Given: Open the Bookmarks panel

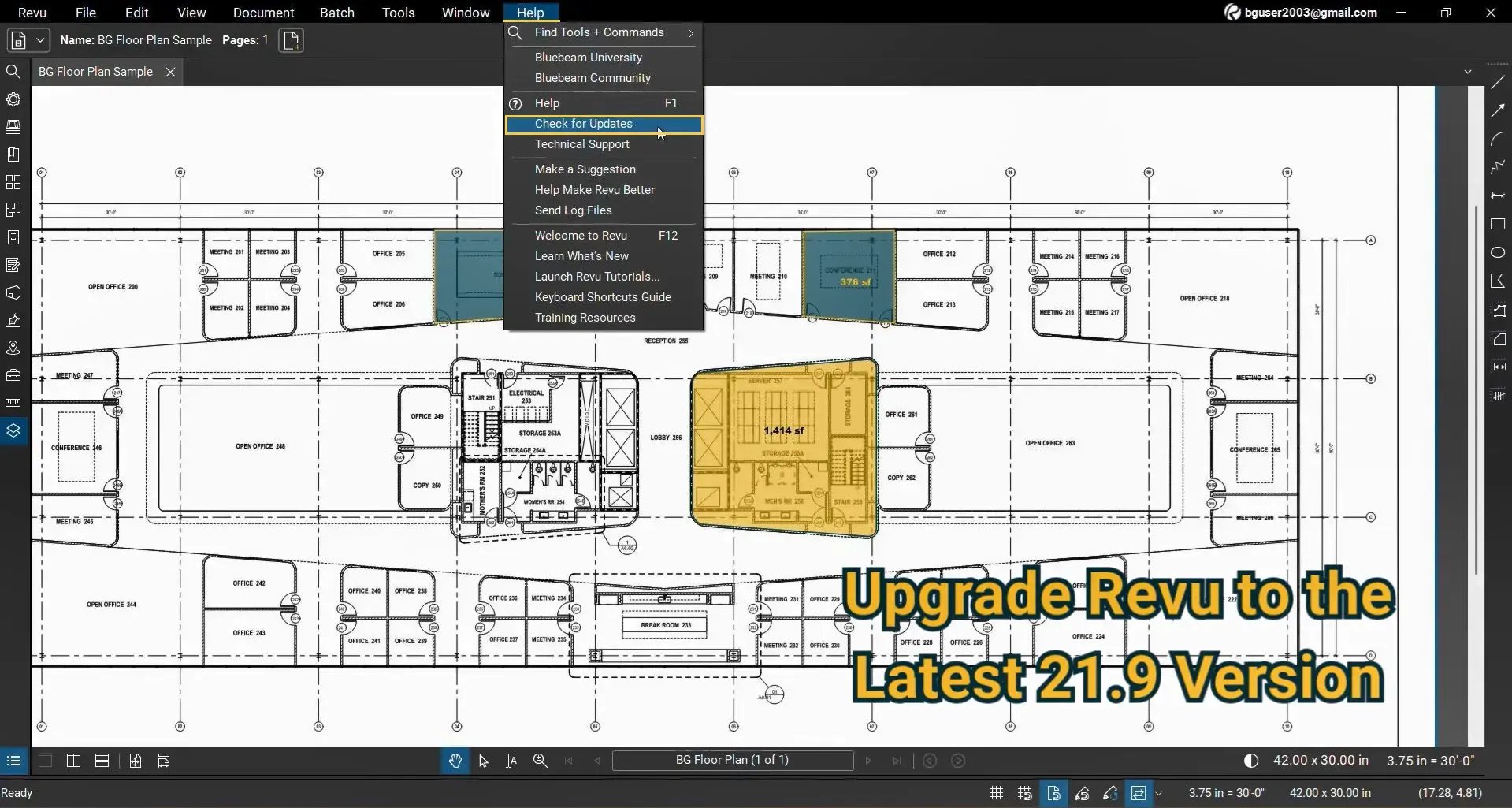Looking at the screenshot, I should coord(13,155).
